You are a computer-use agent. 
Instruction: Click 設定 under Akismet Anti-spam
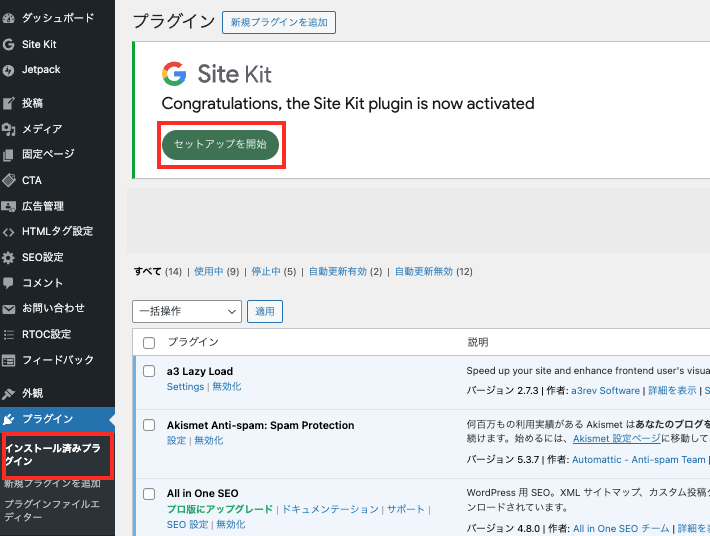tap(177, 440)
